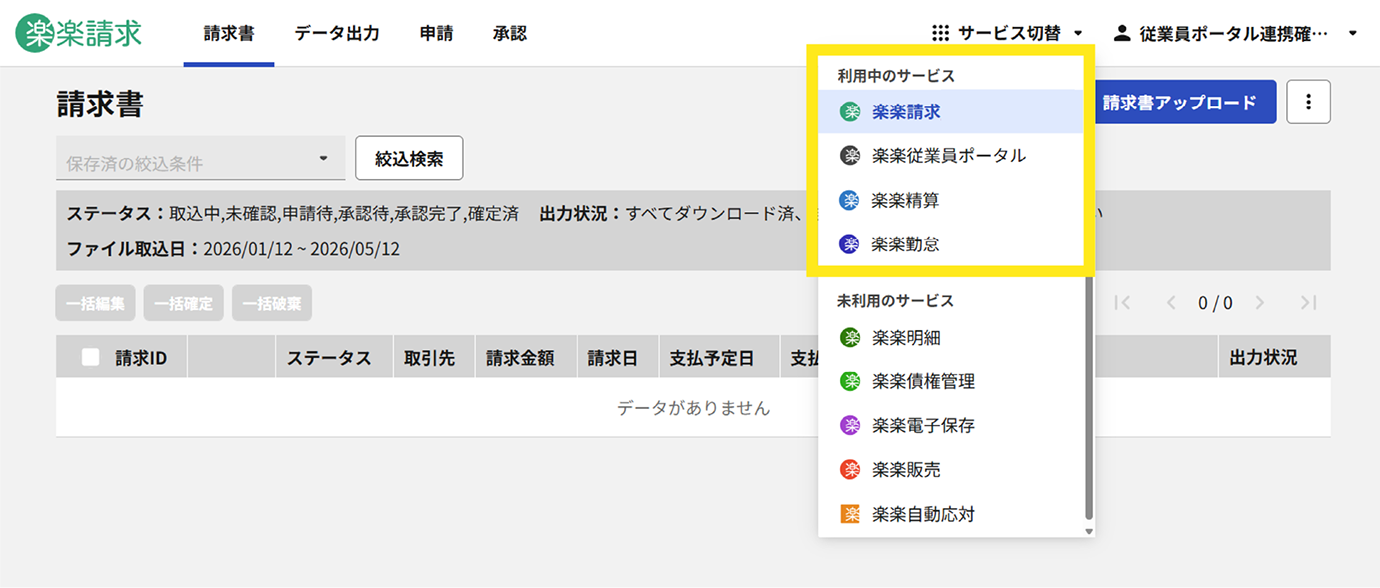This screenshot has width=1380, height=588.
Task: Click the 未利用のサービス section heading
Action: (x=896, y=301)
